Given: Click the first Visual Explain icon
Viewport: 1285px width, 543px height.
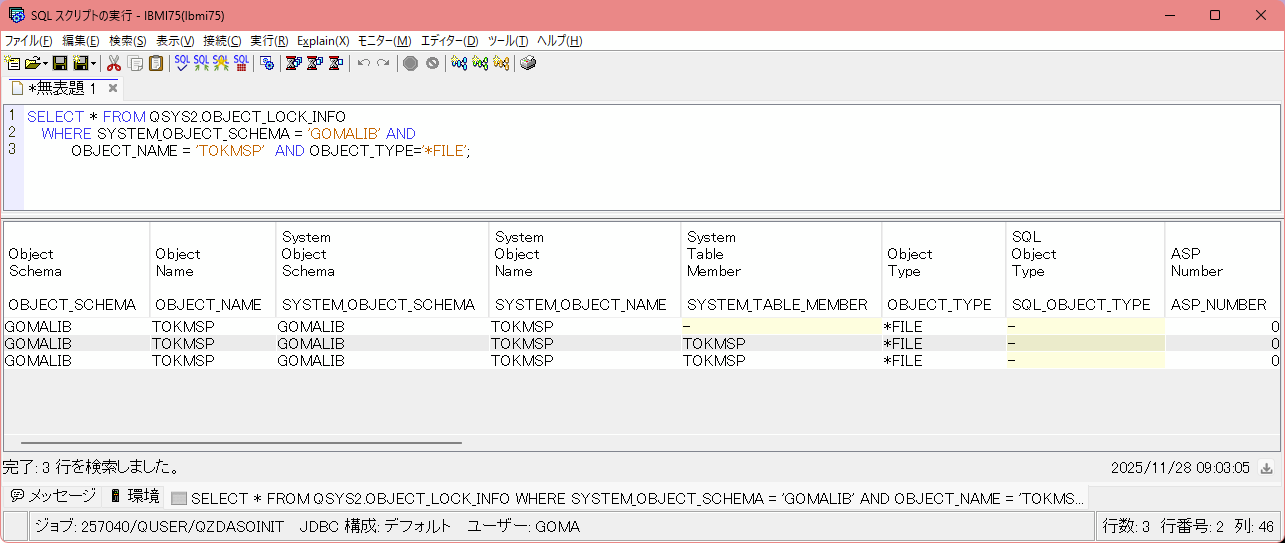Looking at the screenshot, I should [x=459, y=63].
